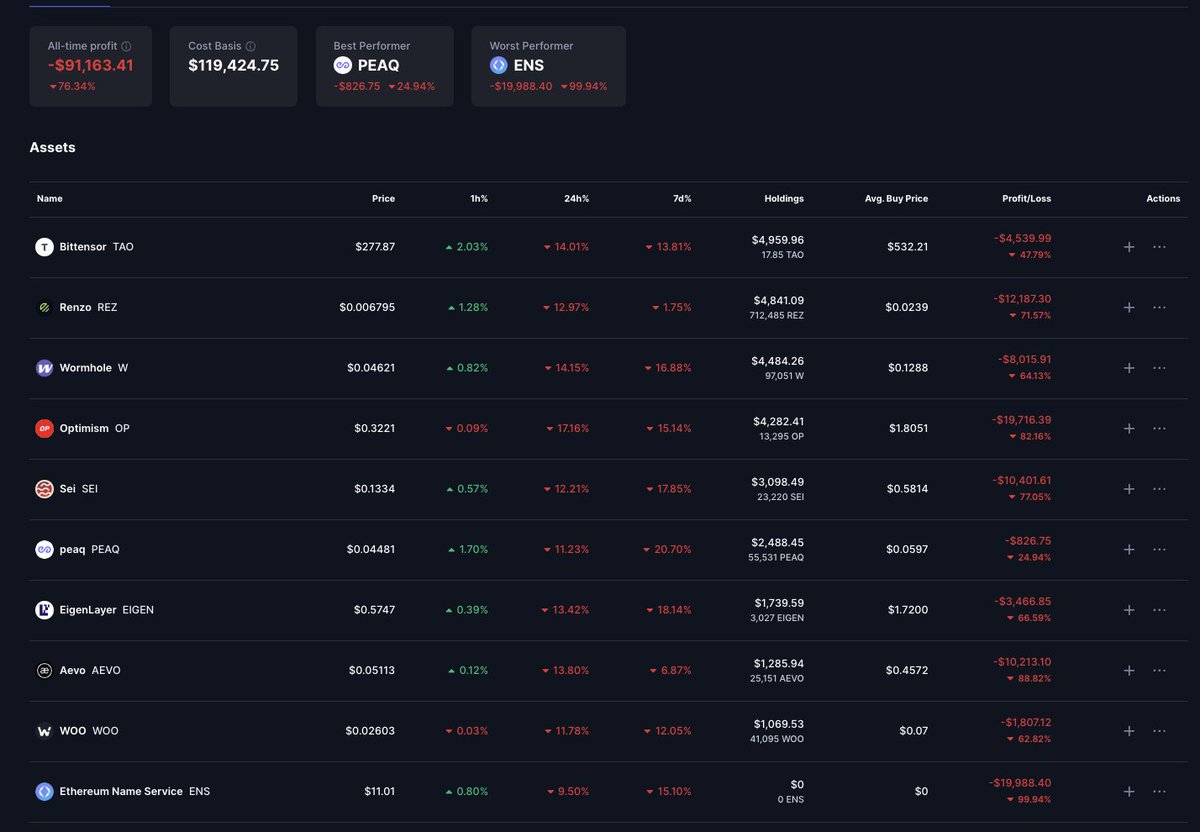The height and width of the screenshot is (832, 1200).
Task: Open the Optimism OP asset link
Action: click(x=95, y=428)
